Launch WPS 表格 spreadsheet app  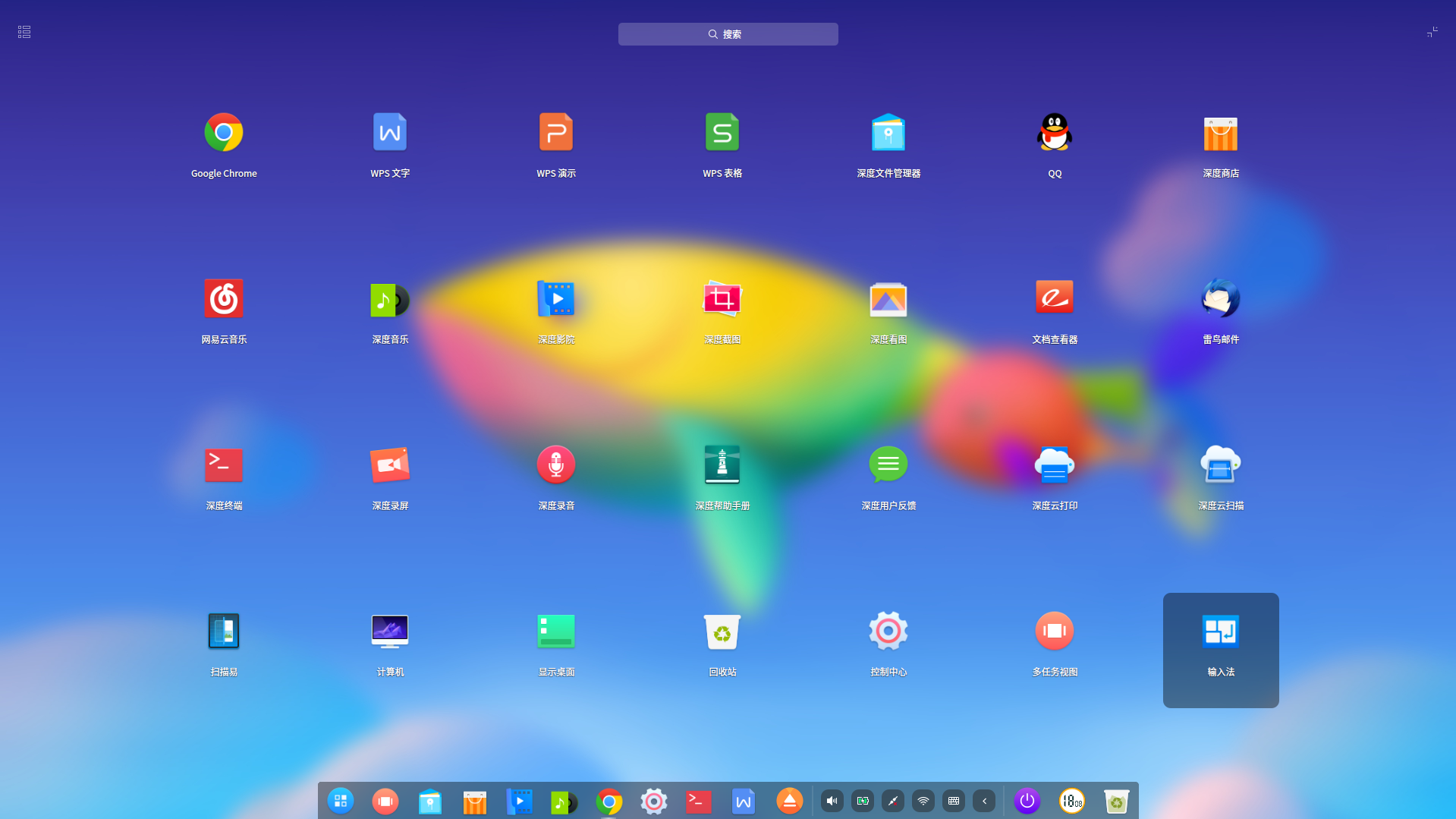[x=722, y=133]
